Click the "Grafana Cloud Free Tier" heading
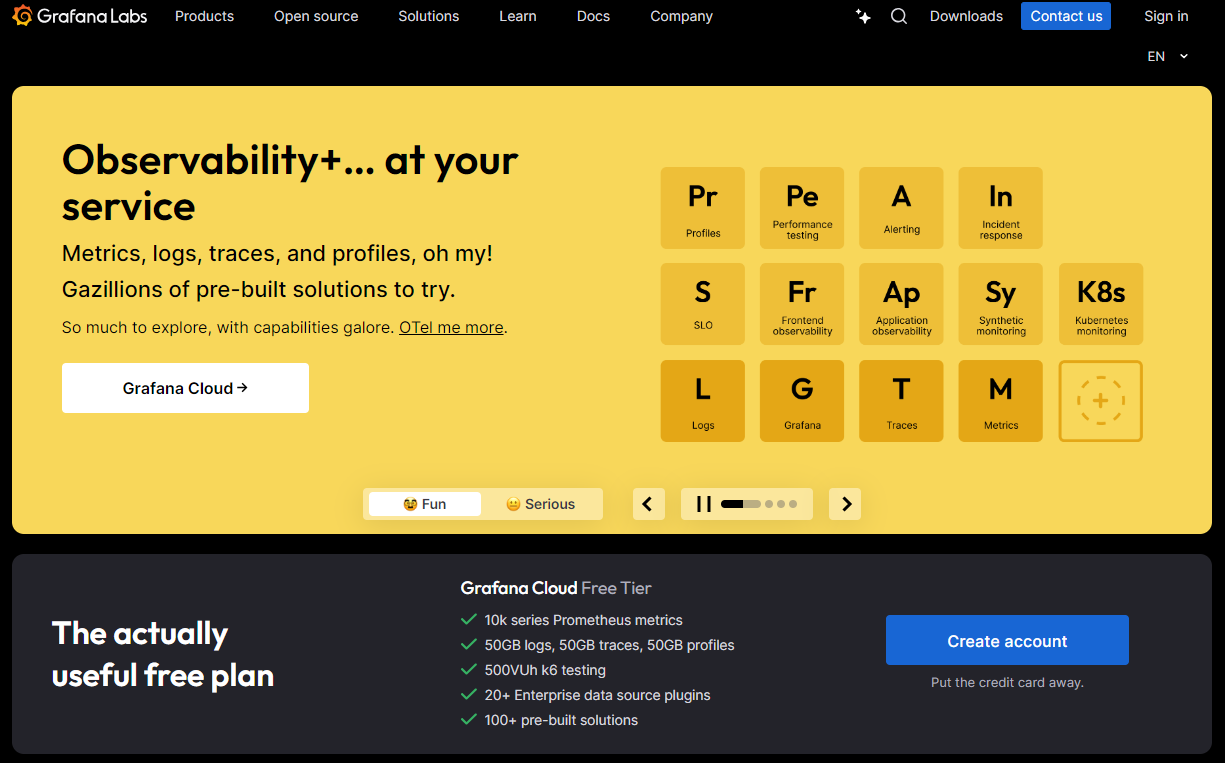 pyautogui.click(x=556, y=588)
